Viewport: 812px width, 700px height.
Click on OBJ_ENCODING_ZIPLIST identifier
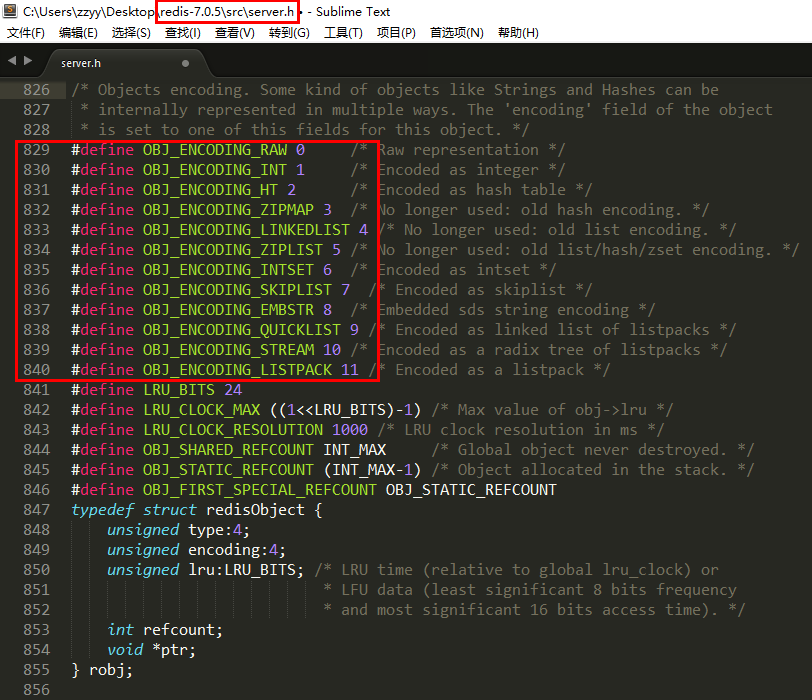(233, 250)
